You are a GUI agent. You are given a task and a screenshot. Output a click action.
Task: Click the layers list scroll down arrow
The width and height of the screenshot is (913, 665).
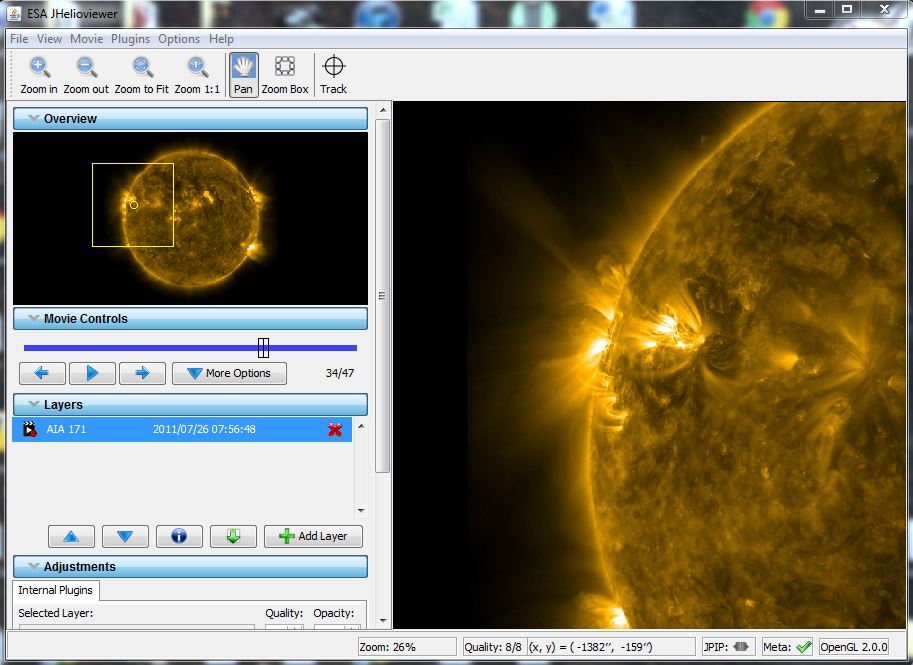(x=361, y=511)
